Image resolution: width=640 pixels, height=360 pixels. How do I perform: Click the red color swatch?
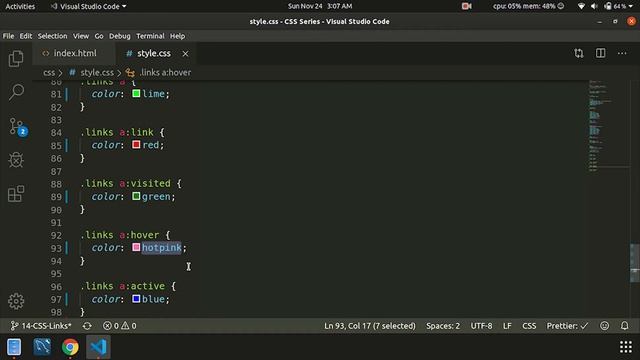tap(136, 144)
